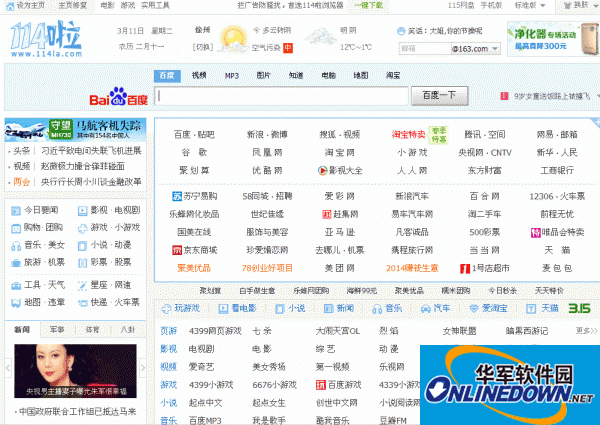Click the sunny weather icon for today
Image resolution: width=600 pixels, height=425 pixels.
click(233, 39)
